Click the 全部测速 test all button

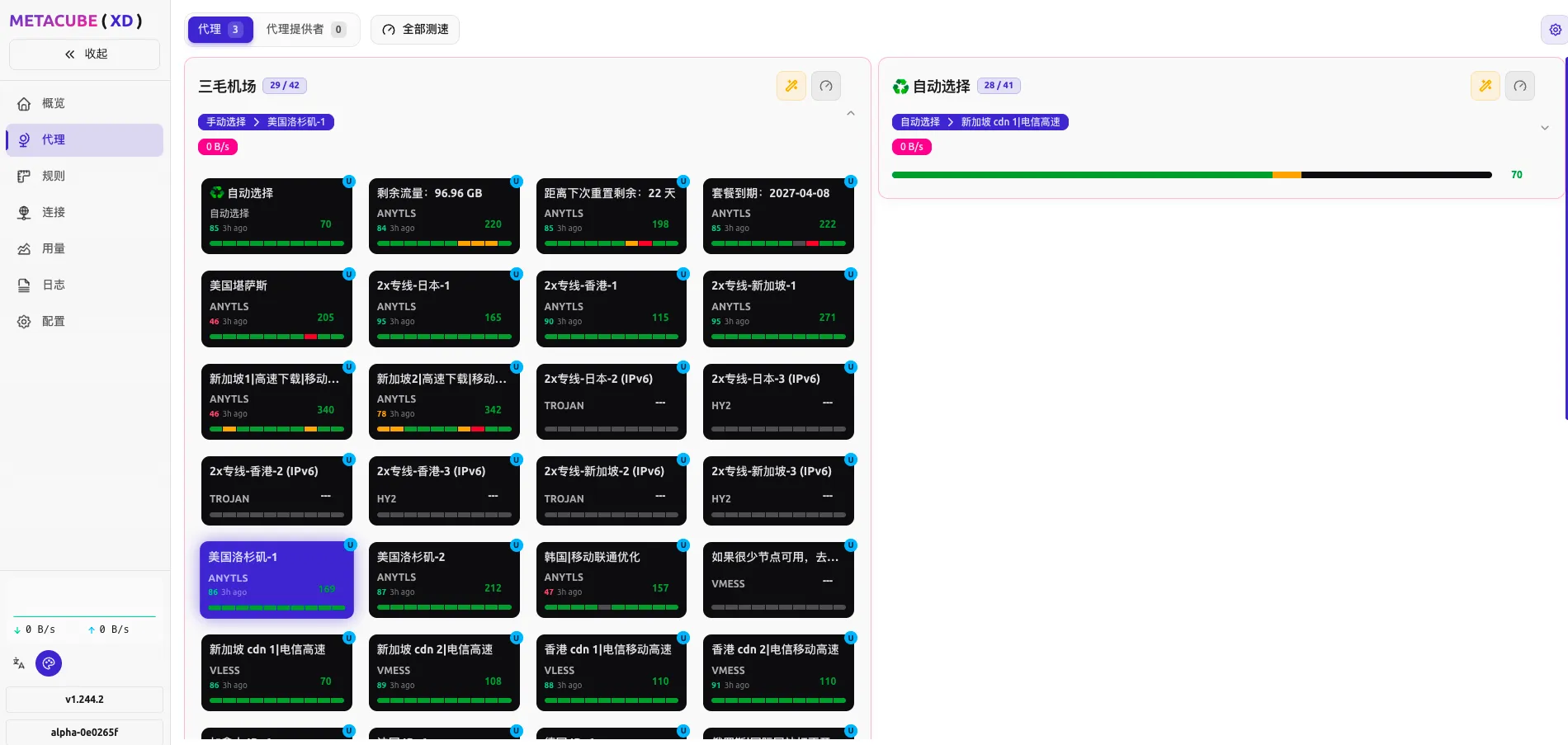tap(415, 30)
